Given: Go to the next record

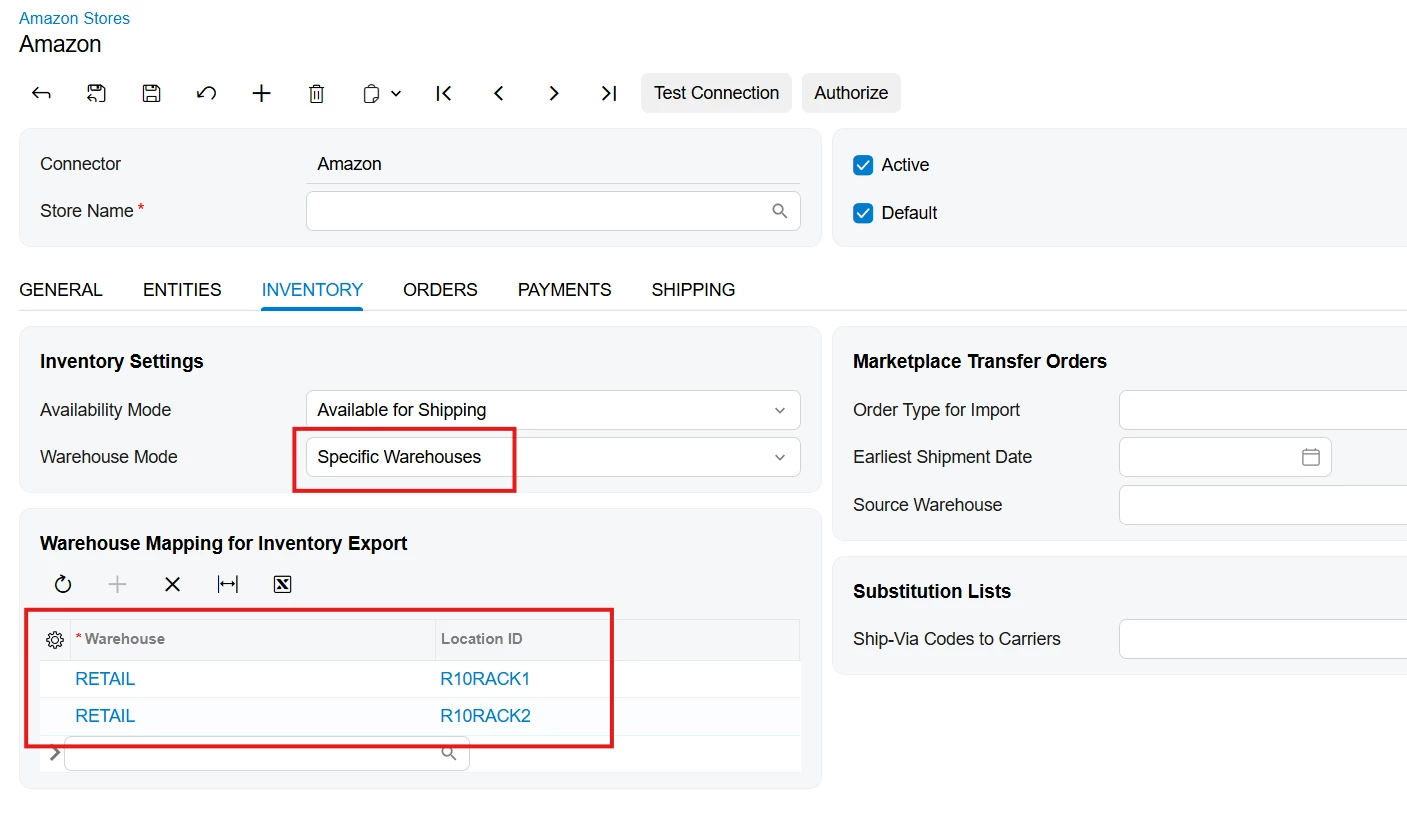Looking at the screenshot, I should (x=553, y=93).
